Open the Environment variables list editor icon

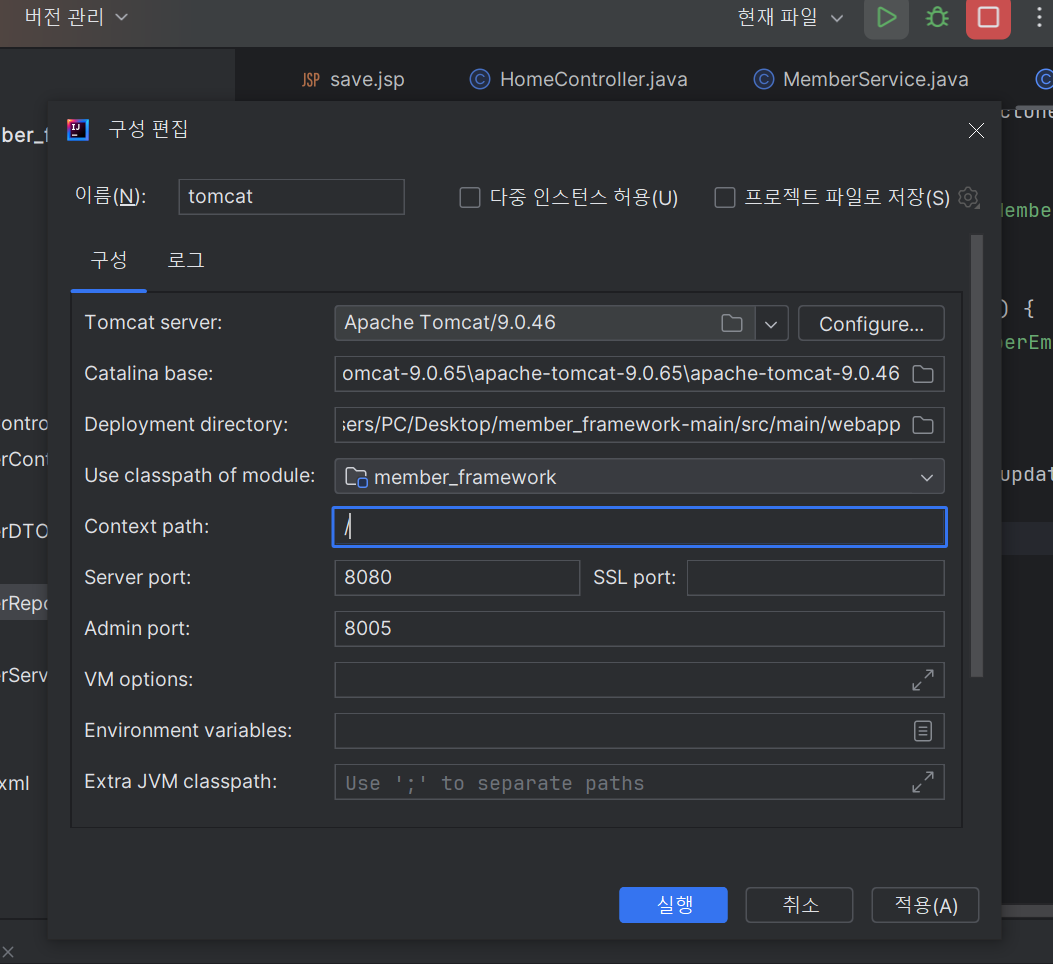923,731
